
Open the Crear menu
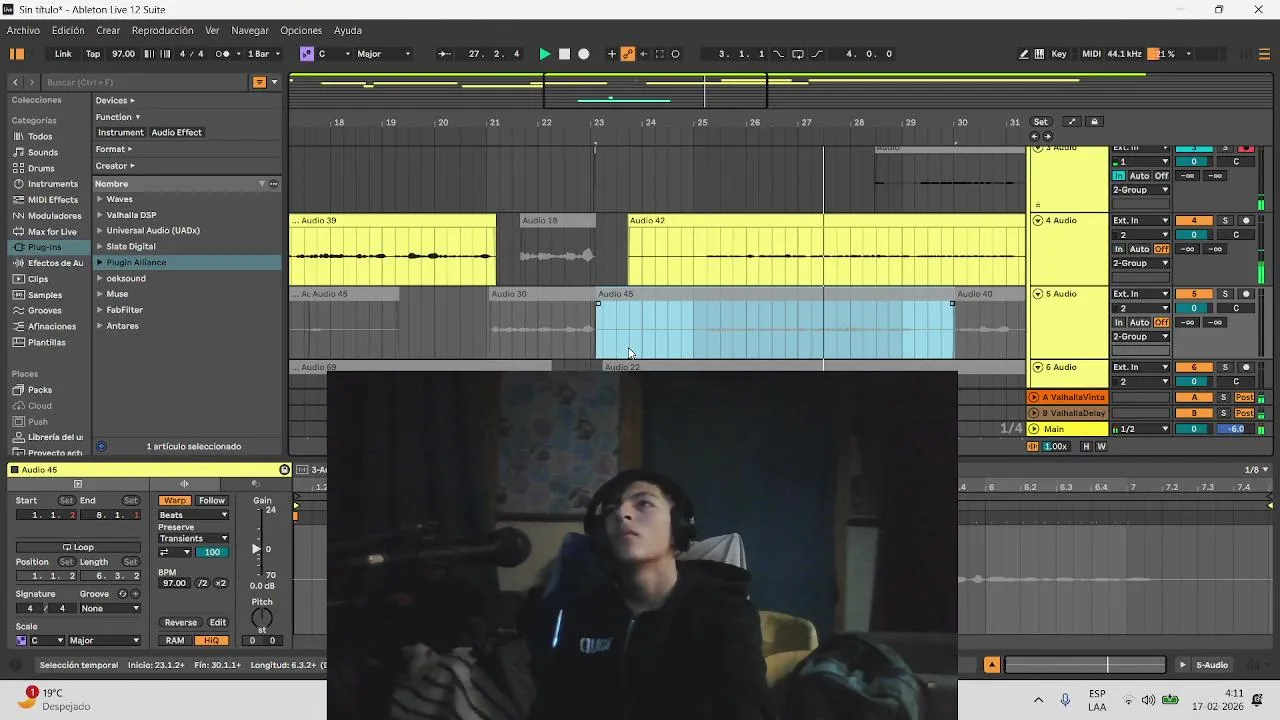point(108,31)
